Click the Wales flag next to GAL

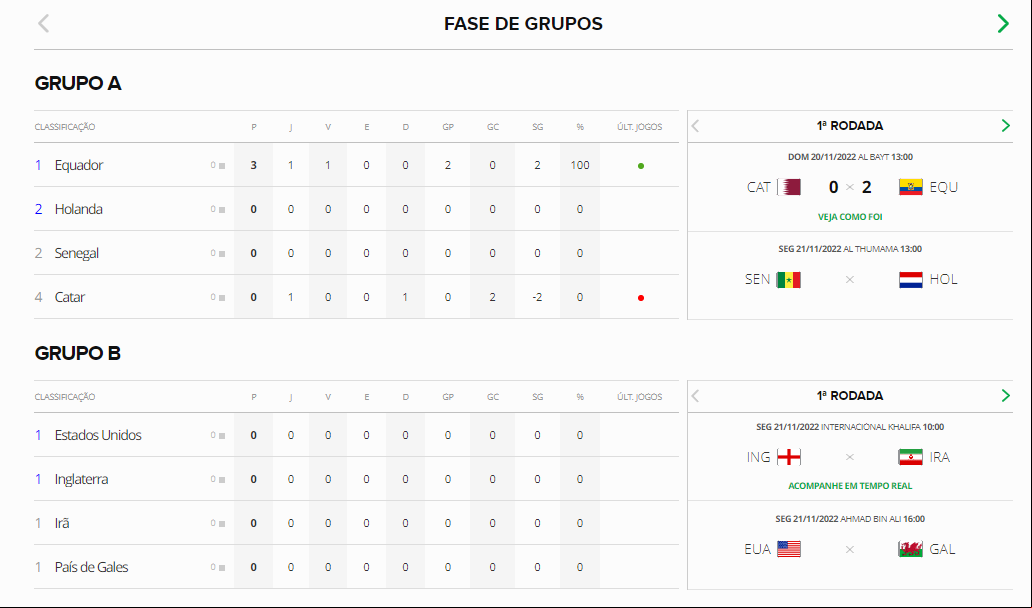[x=910, y=549]
